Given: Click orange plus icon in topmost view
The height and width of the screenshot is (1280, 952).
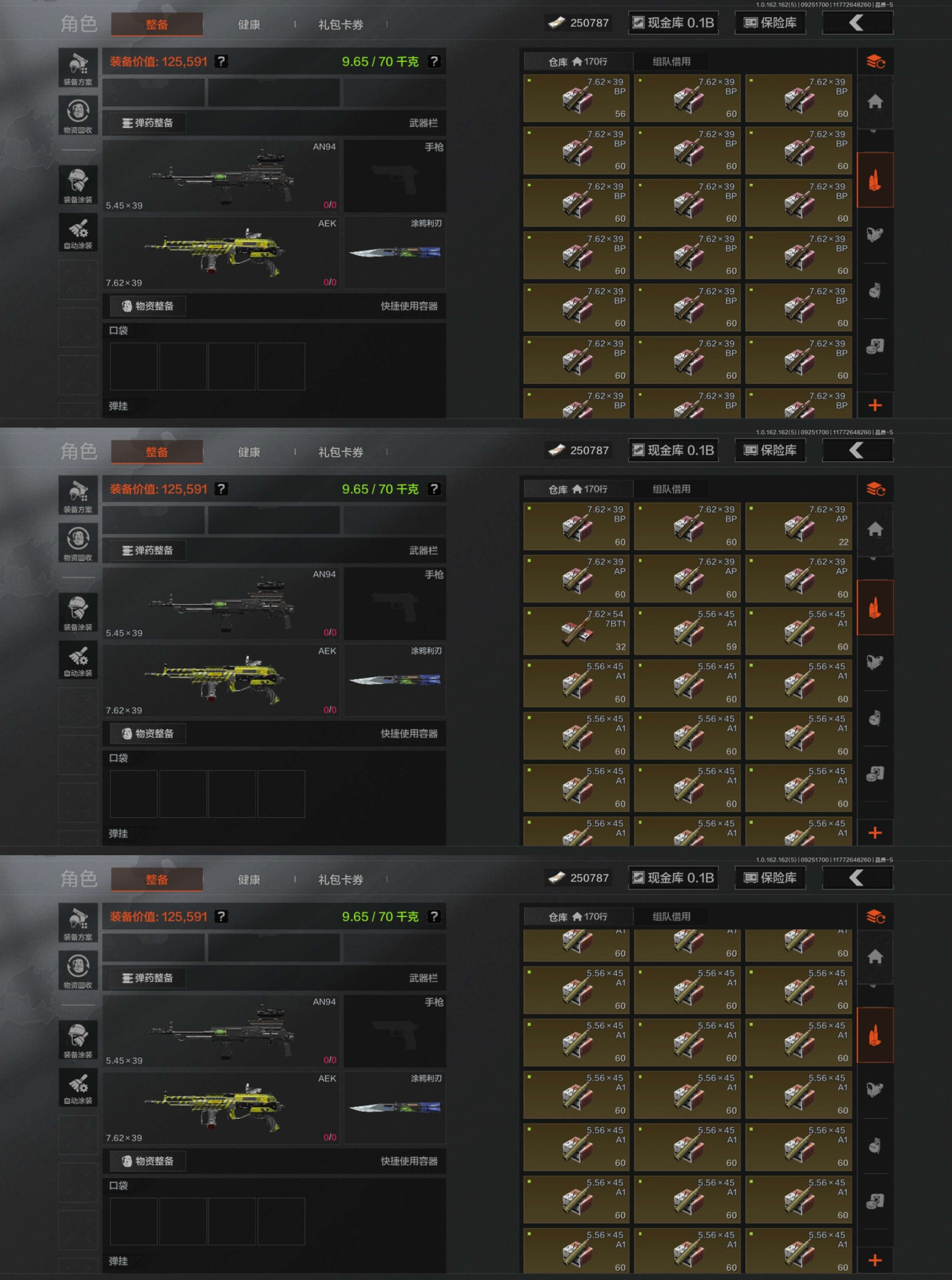Looking at the screenshot, I should click(875, 406).
